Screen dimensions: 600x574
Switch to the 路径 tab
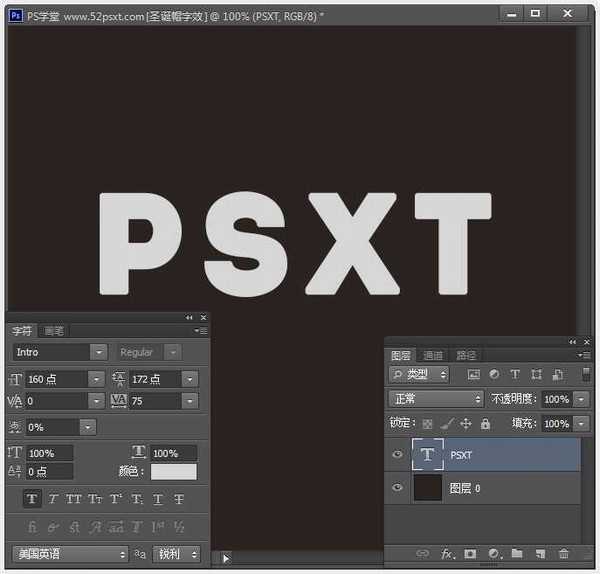click(465, 355)
